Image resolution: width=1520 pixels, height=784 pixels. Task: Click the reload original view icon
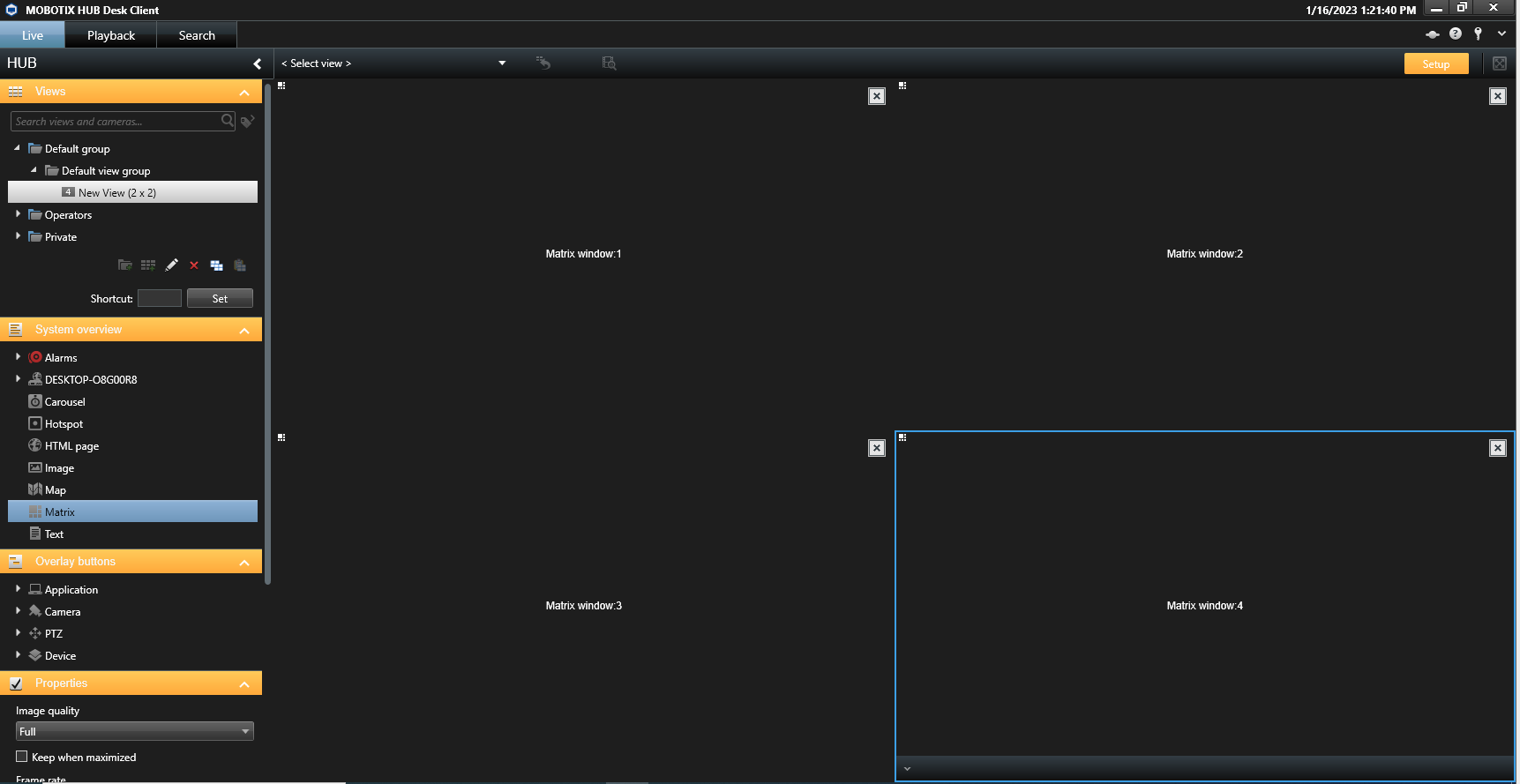click(543, 63)
